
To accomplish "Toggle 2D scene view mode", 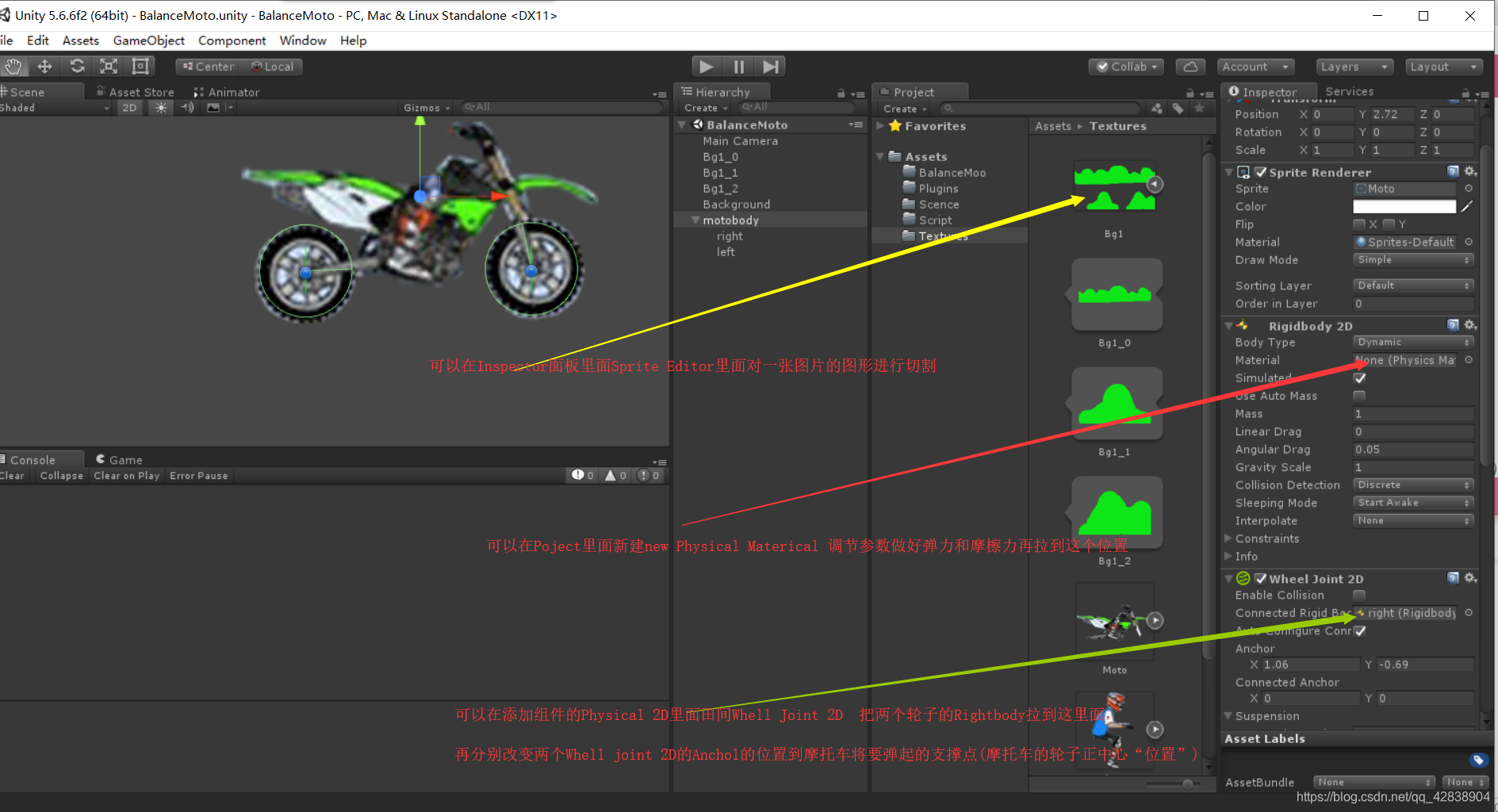I will pos(129,108).
